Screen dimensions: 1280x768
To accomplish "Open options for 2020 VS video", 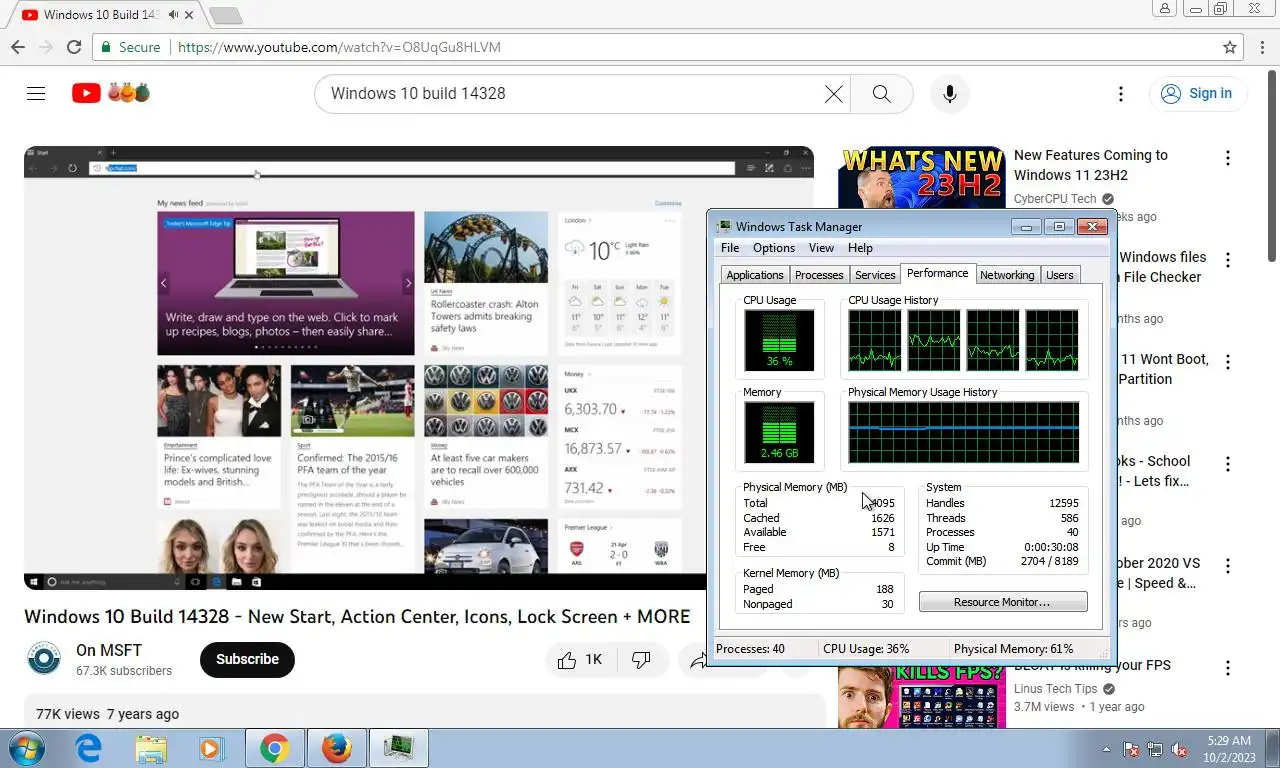I will click(1227, 566).
